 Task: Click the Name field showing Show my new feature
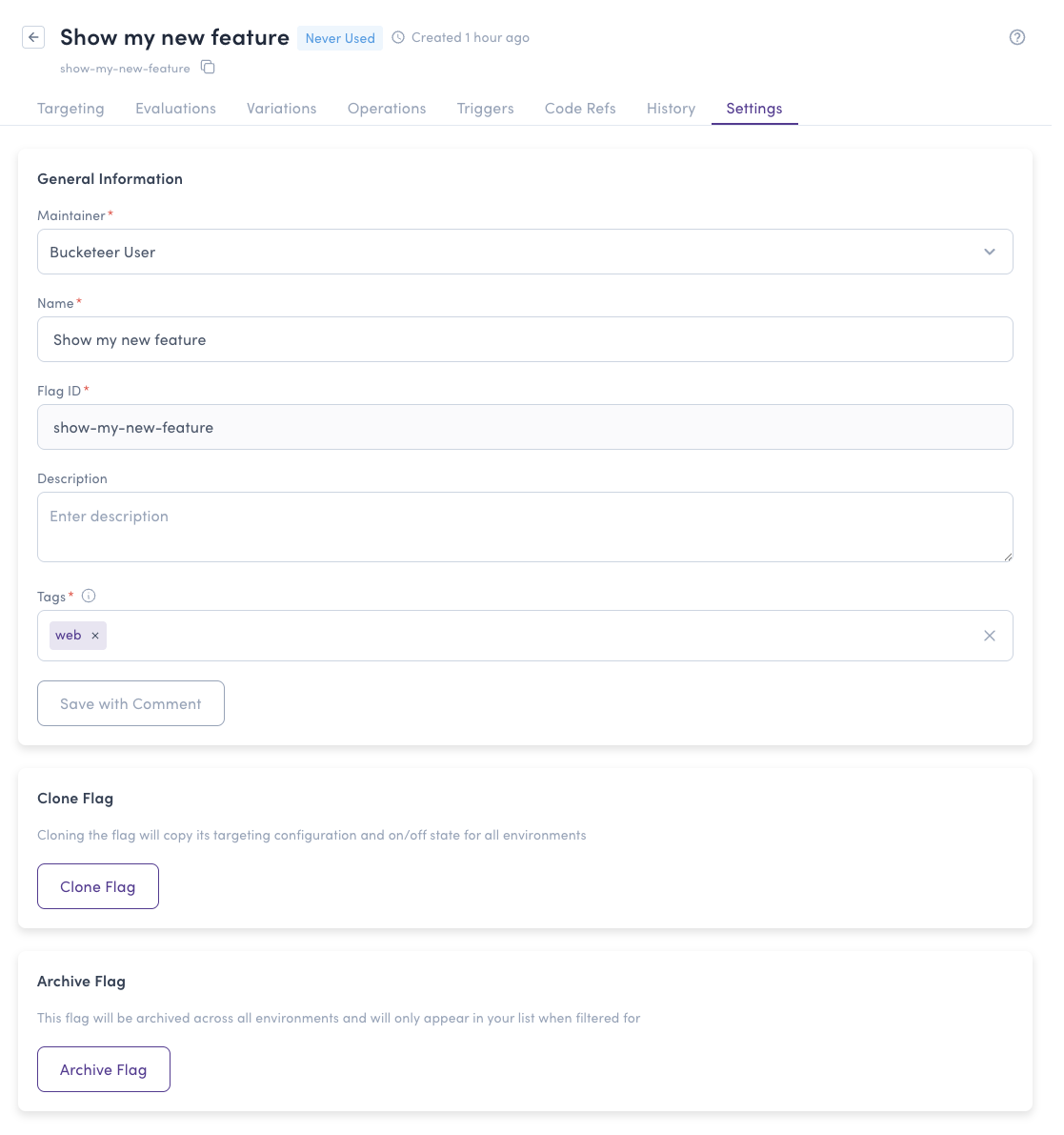pyautogui.click(x=525, y=339)
